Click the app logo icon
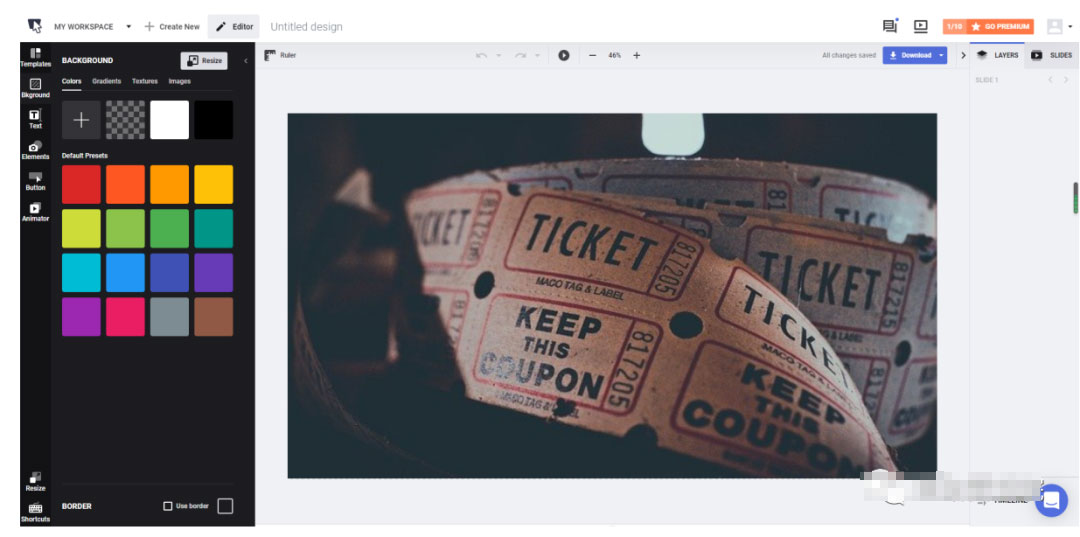 pyautogui.click(x=34, y=26)
